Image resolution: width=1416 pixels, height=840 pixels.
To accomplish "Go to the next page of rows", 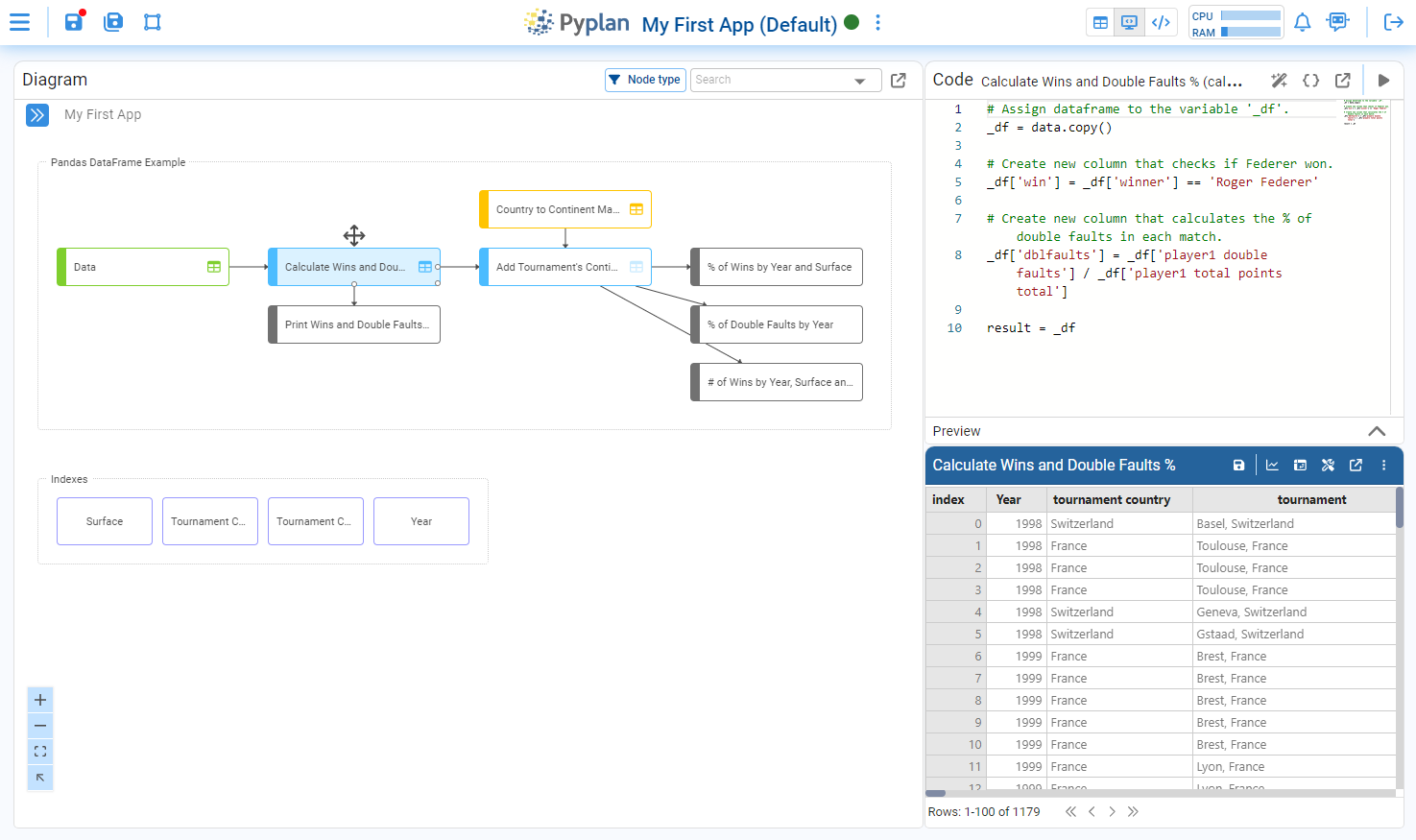I will 1112,812.
